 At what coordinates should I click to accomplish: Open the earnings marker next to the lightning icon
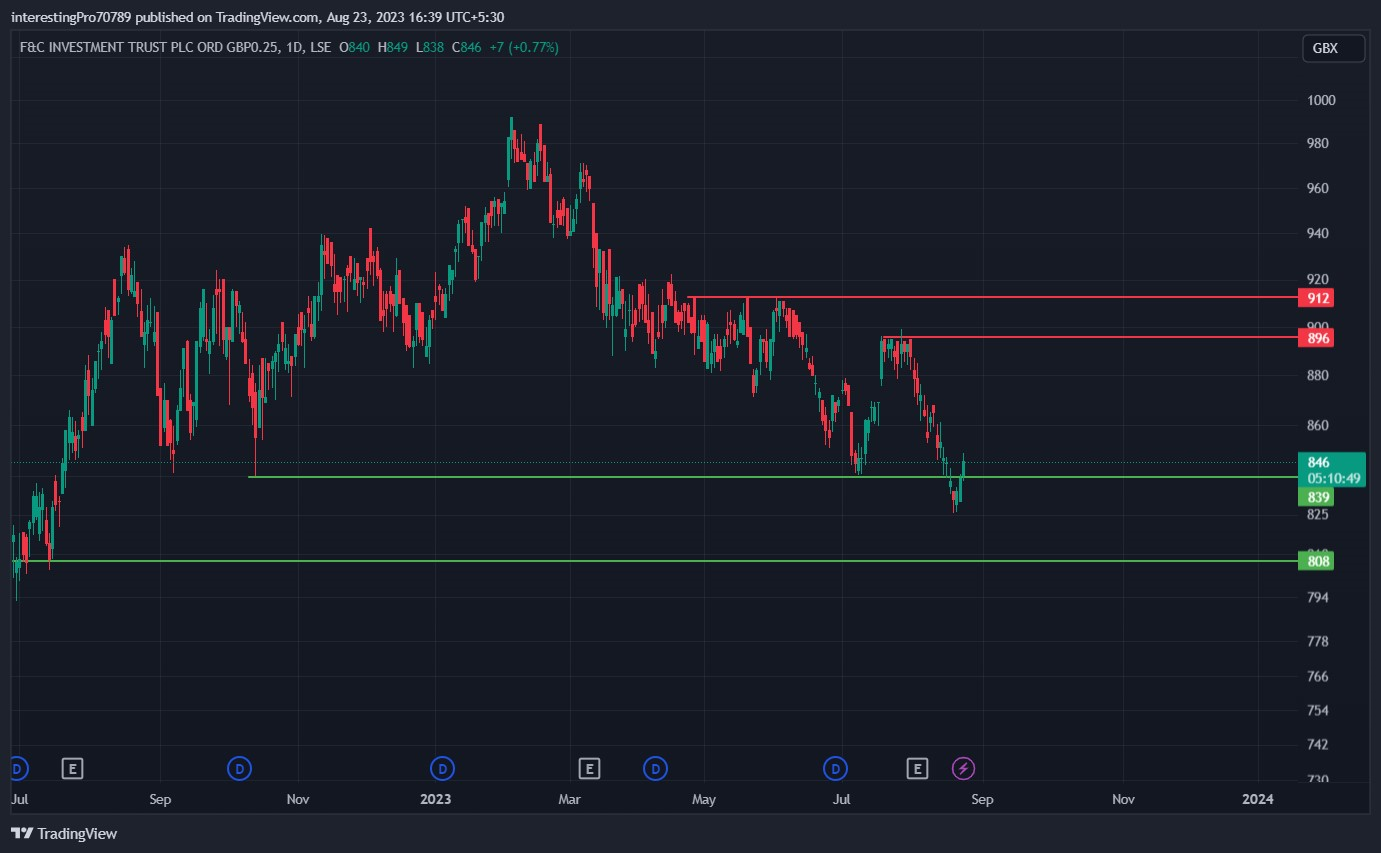click(x=917, y=768)
